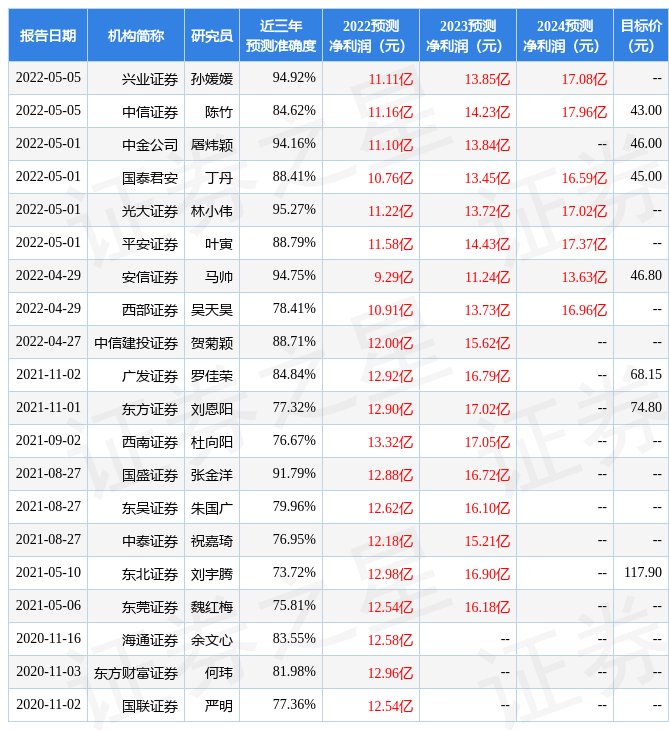Click the 报告日期 column header
This screenshot has height=730, width=669.
click(47, 35)
